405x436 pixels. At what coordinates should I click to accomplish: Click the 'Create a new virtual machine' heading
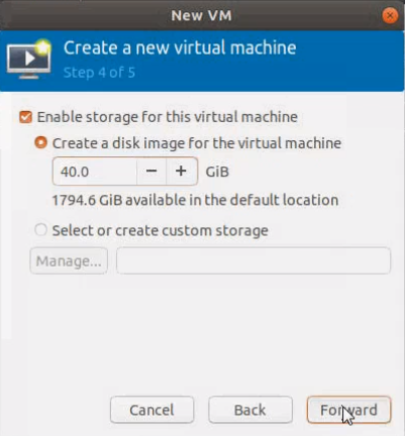(x=180, y=48)
